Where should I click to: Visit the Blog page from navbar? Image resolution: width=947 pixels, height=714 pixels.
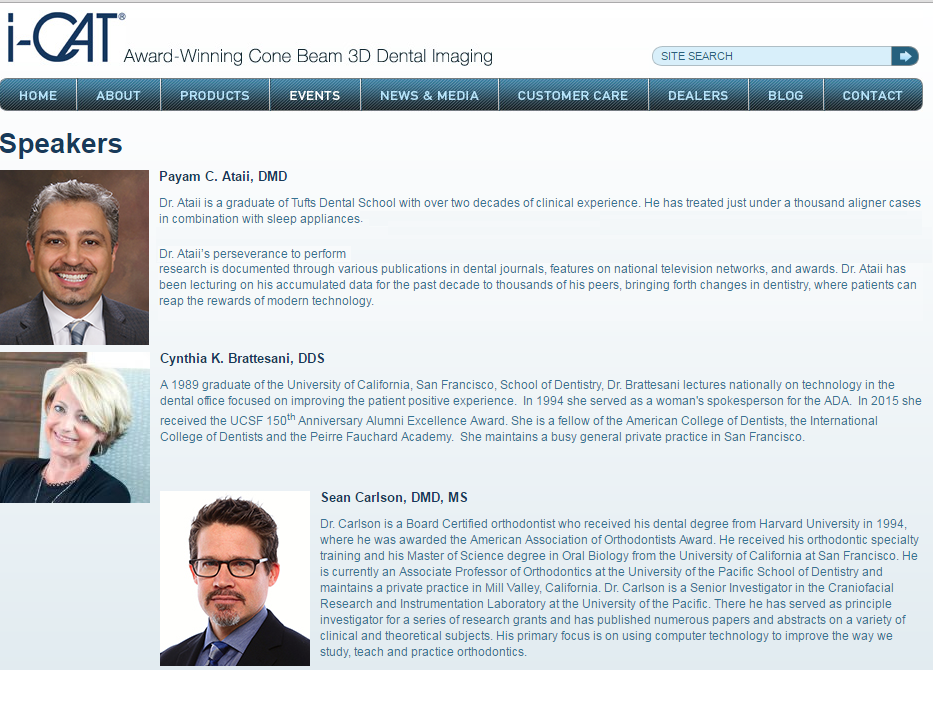click(x=785, y=96)
